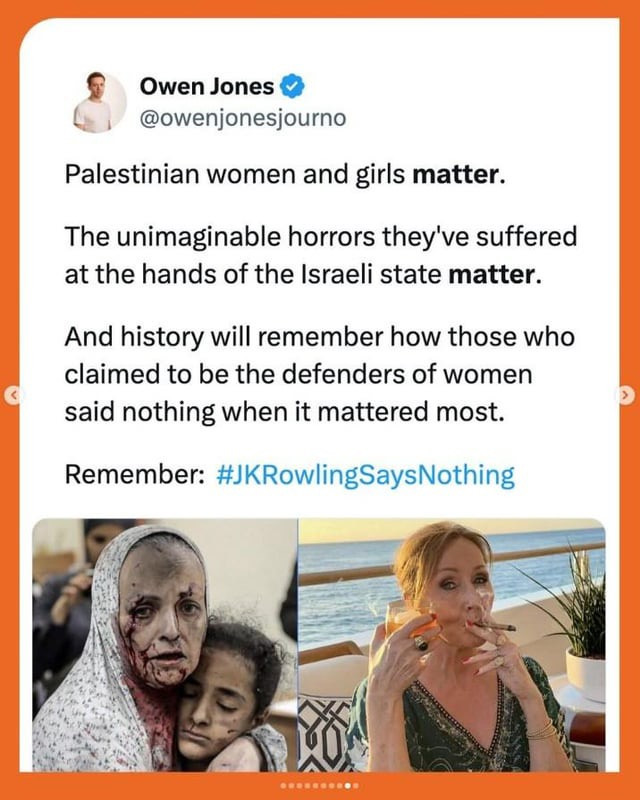640x800 pixels.
Task: Open the left photo of woman hugging child
Action: [x=165, y=645]
